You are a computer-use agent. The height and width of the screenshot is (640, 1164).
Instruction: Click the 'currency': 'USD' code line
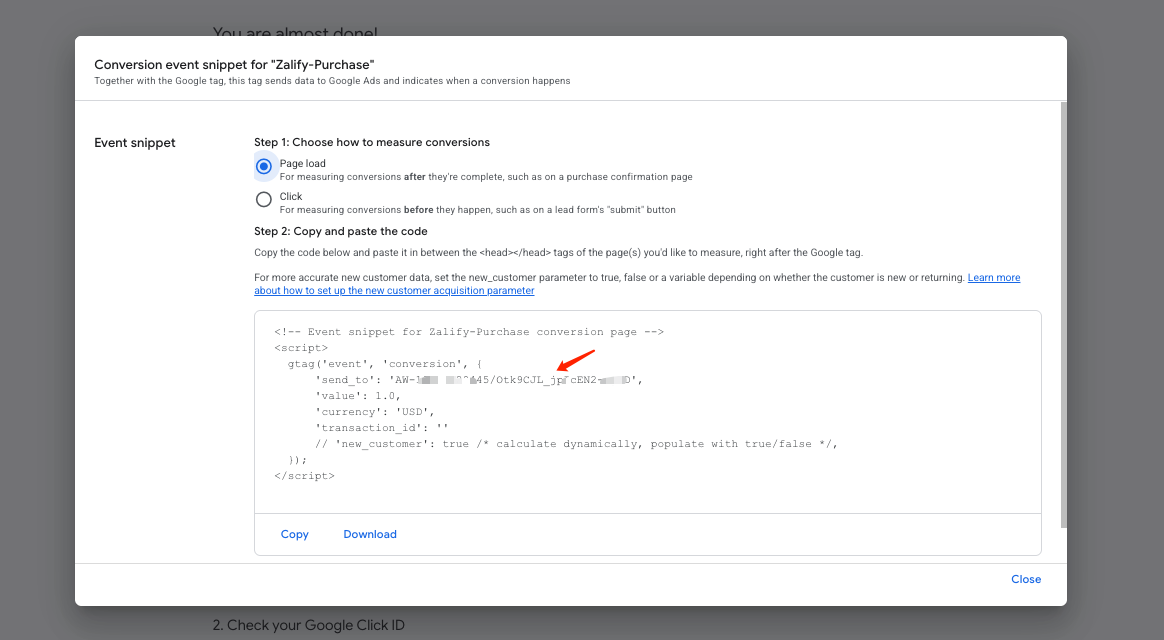click(375, 412)
